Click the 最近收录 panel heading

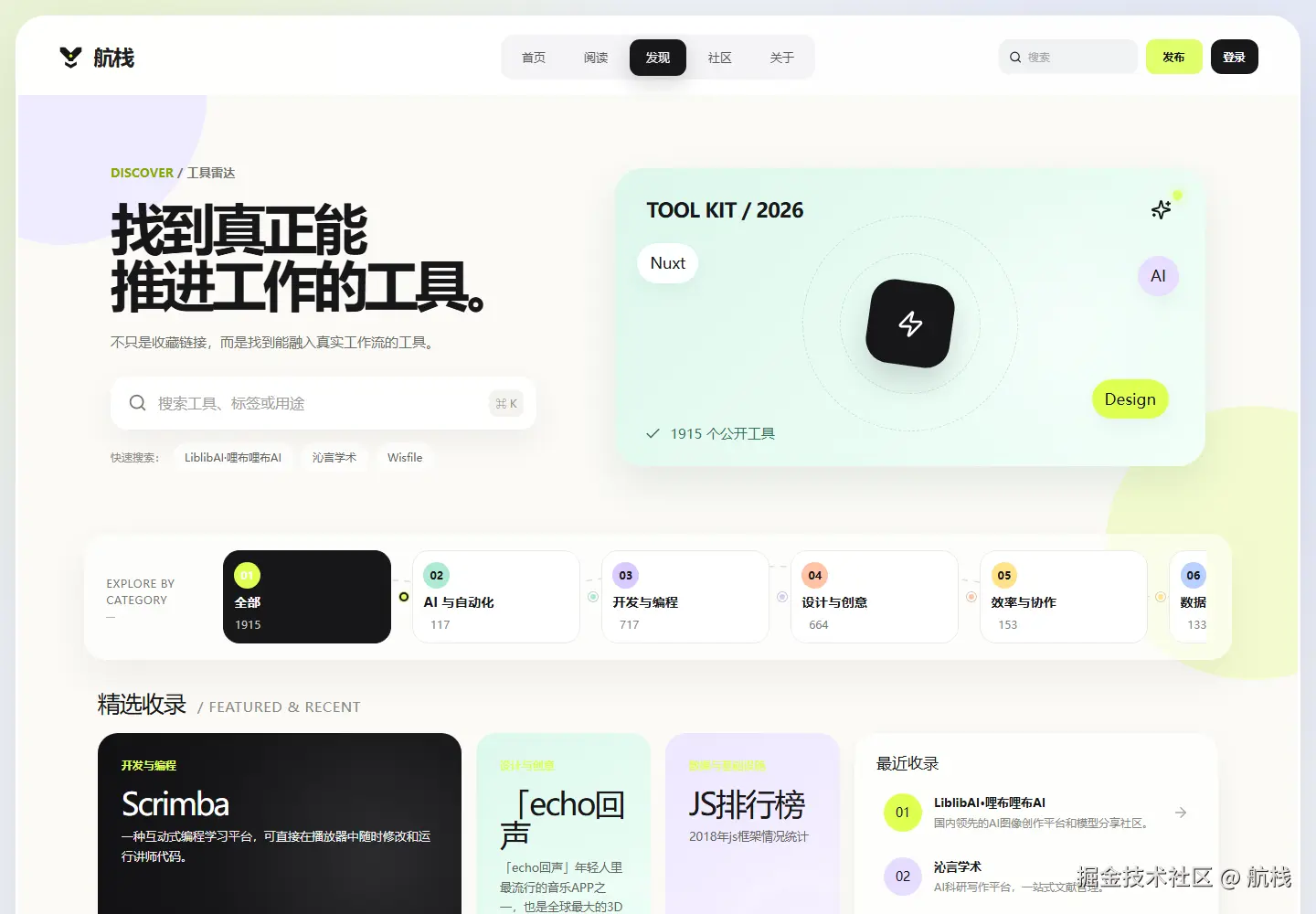point(907,763)
